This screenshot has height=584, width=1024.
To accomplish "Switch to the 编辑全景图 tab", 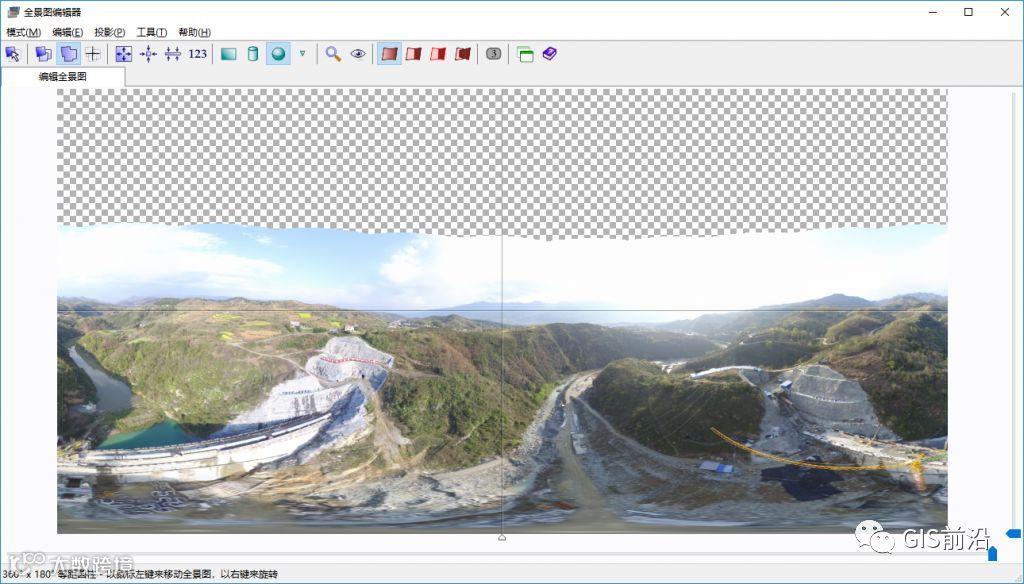I will 63,76.
